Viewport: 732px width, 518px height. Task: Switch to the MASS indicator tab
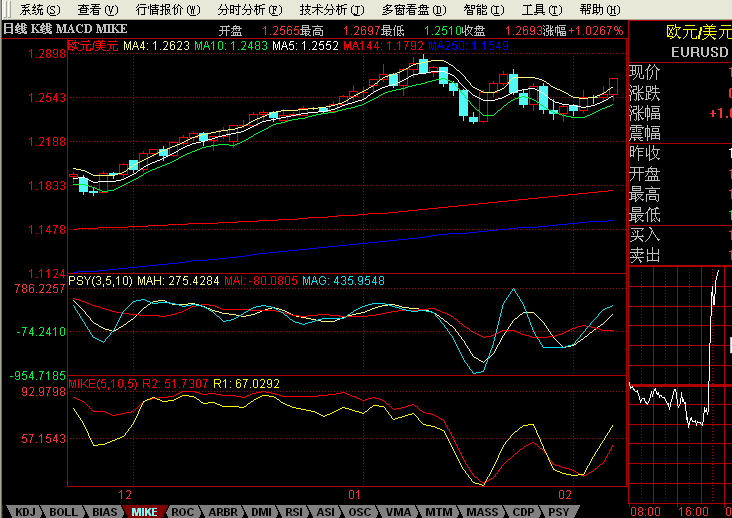482,512
